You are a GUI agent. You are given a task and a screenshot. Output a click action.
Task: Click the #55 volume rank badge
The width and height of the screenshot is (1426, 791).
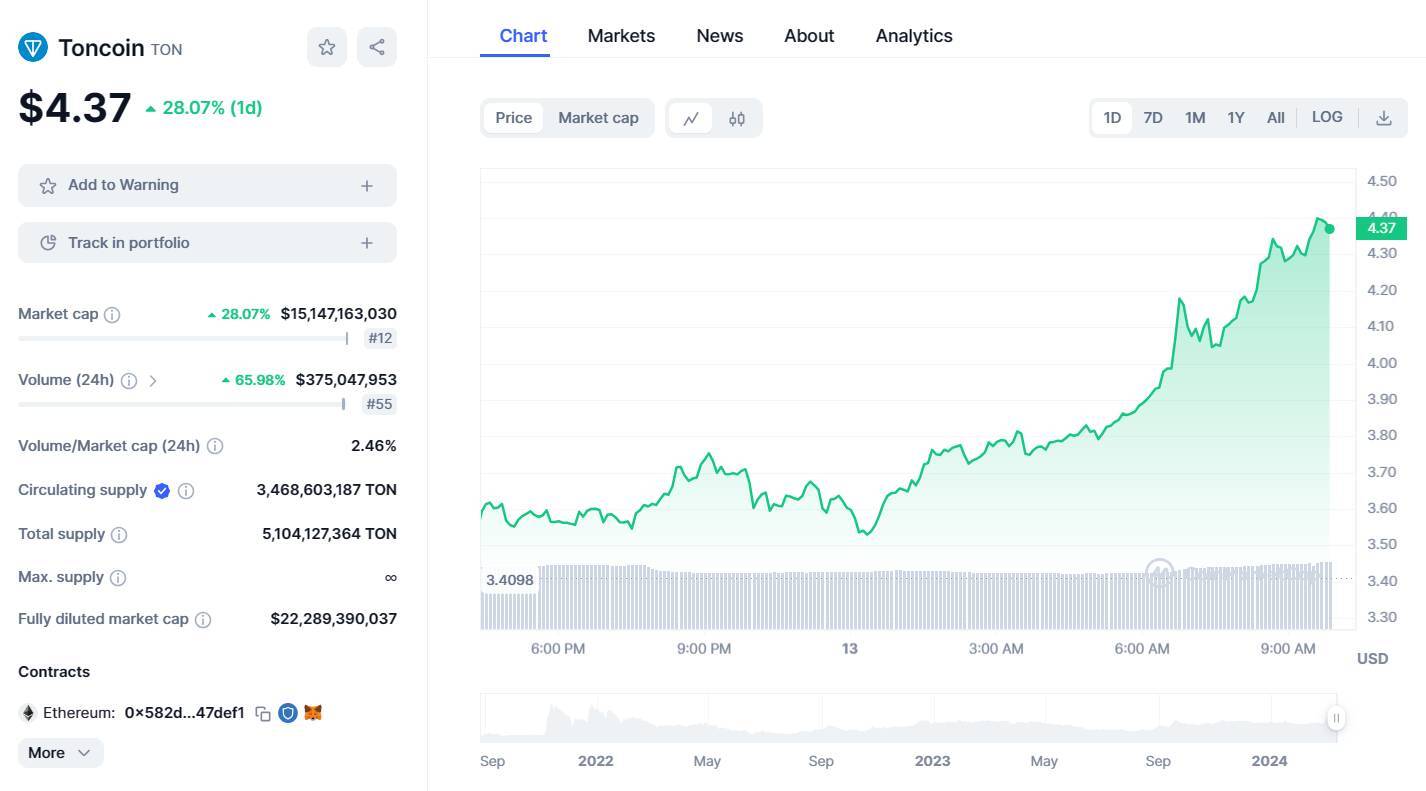coord(380,404)
